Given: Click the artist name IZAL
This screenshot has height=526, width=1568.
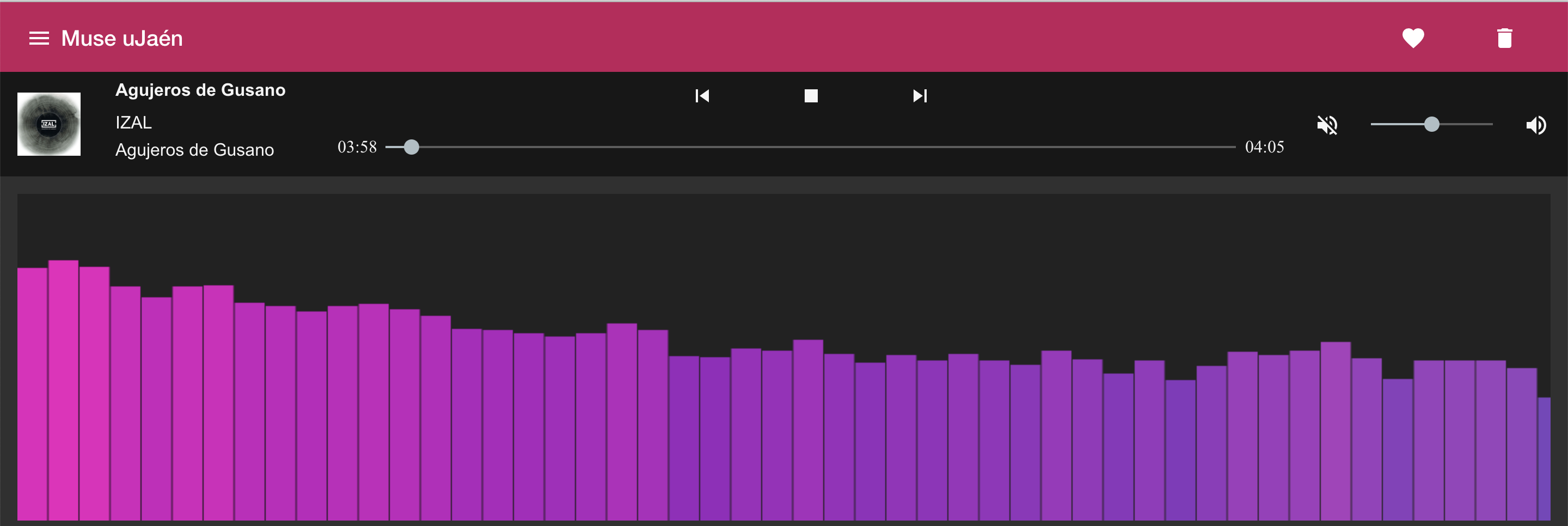Looking at the screenshot, I should pos(133,123).
